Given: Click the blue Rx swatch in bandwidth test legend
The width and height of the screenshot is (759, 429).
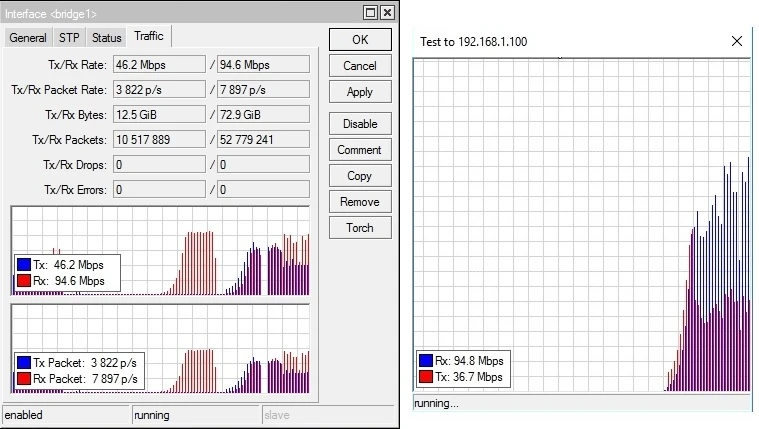Looking at the screenshot, I should click(x=427, y=361).
